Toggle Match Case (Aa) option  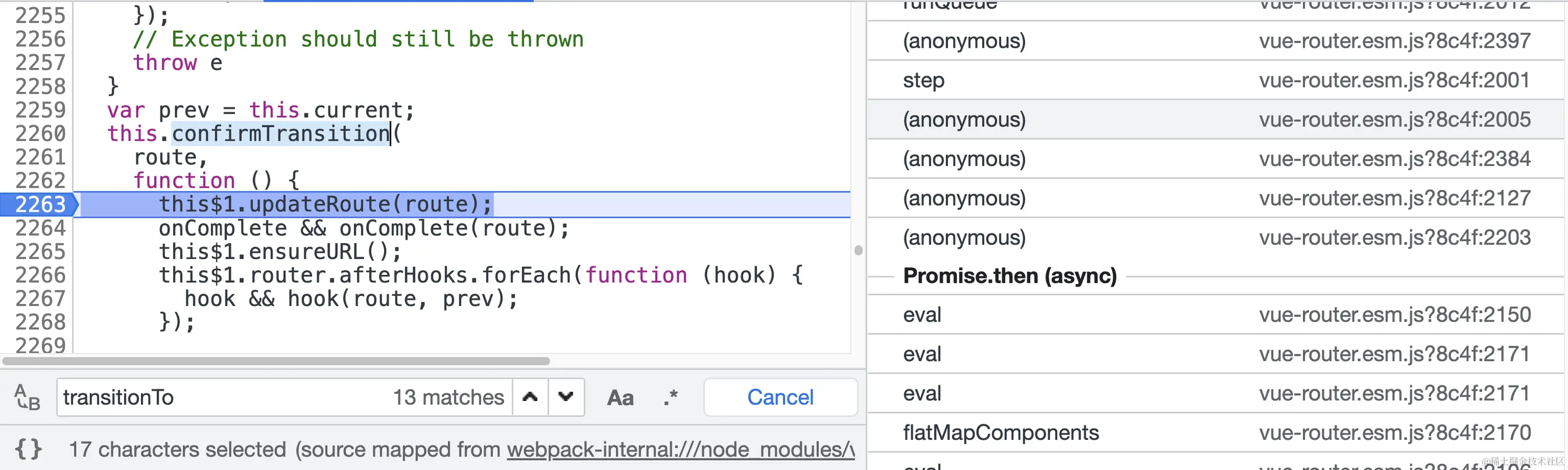point(620,397)
